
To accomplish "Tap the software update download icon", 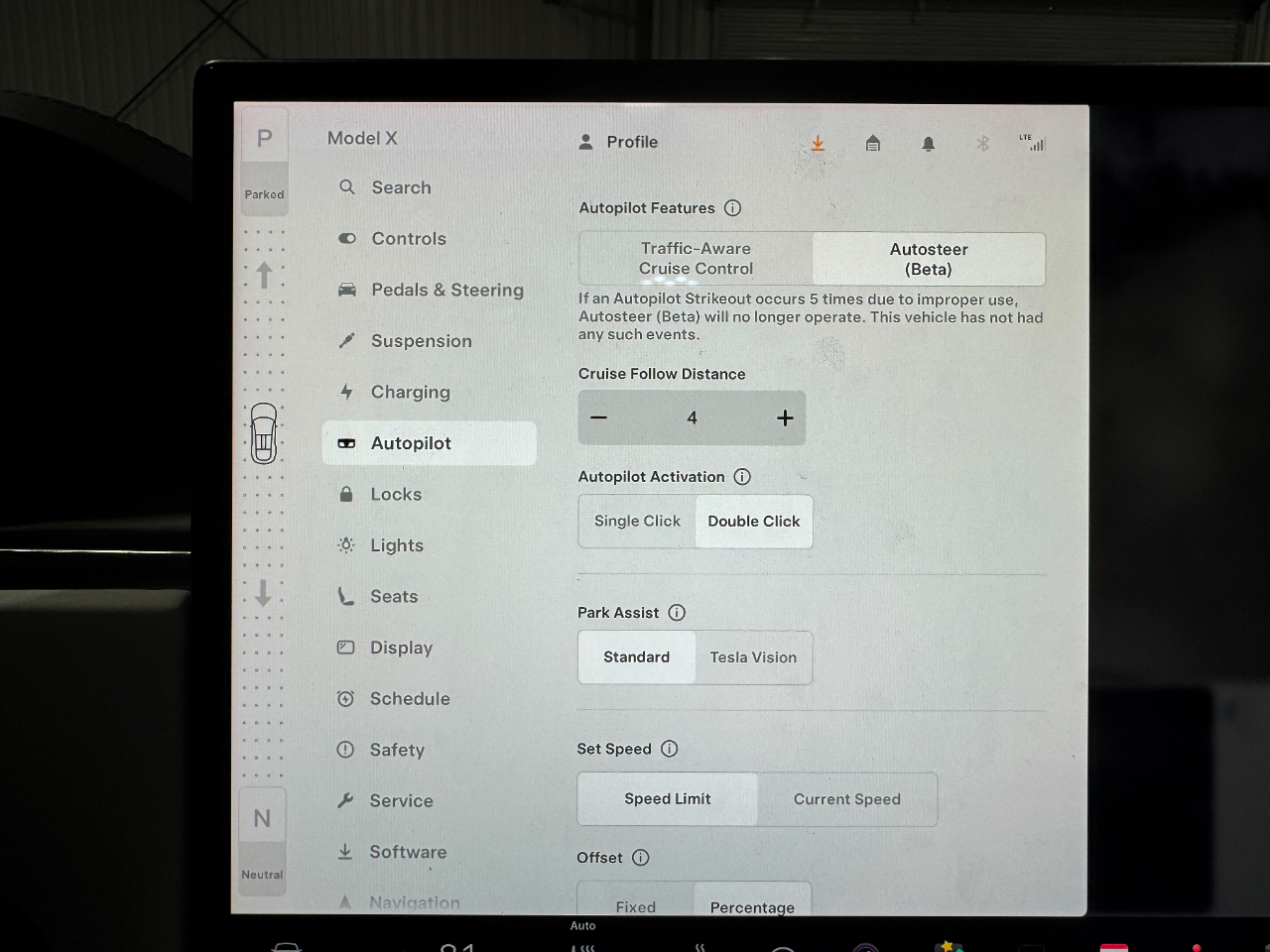I will click(818, 144).
